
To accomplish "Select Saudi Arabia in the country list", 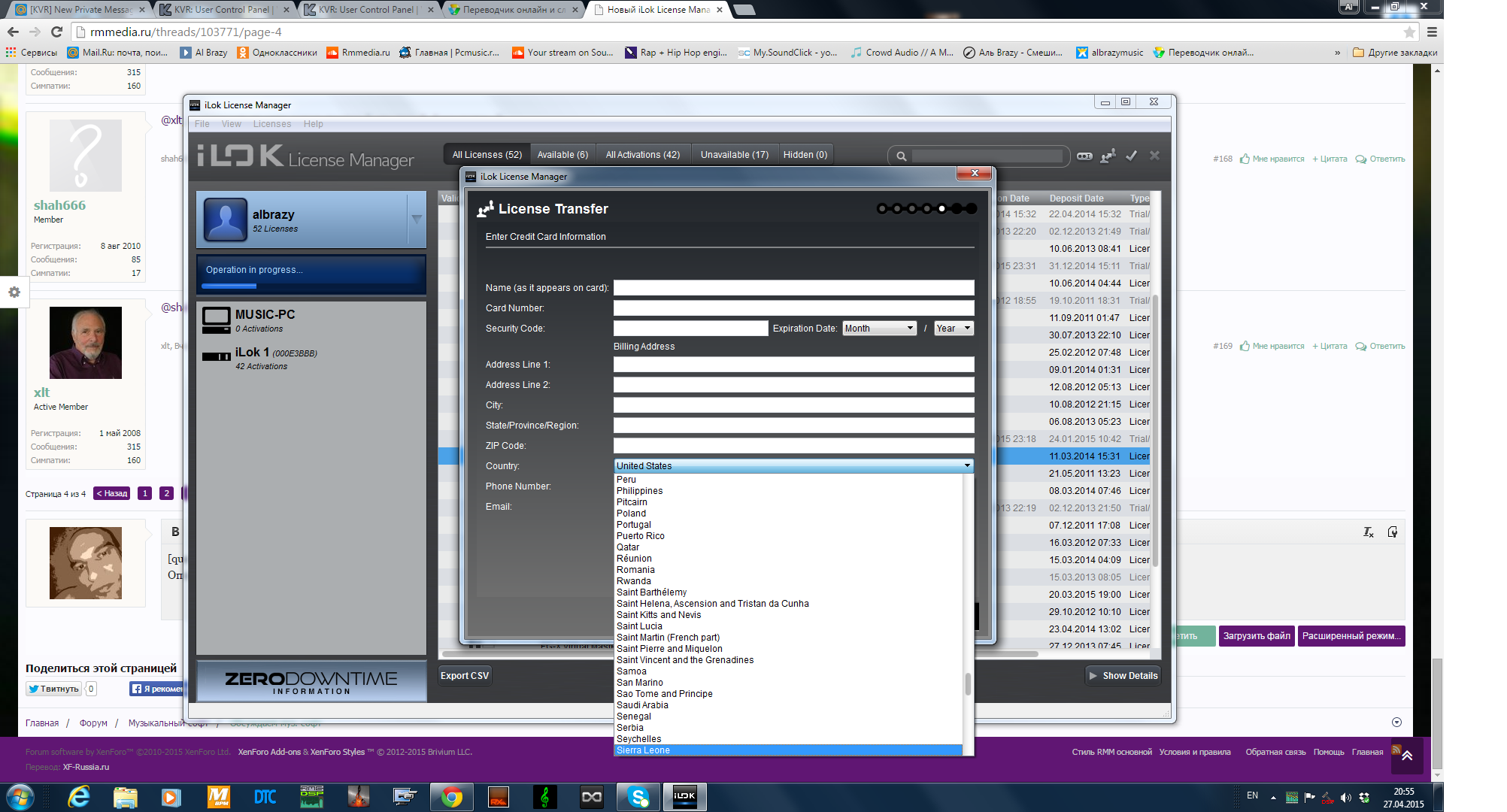I will point(788,705).
